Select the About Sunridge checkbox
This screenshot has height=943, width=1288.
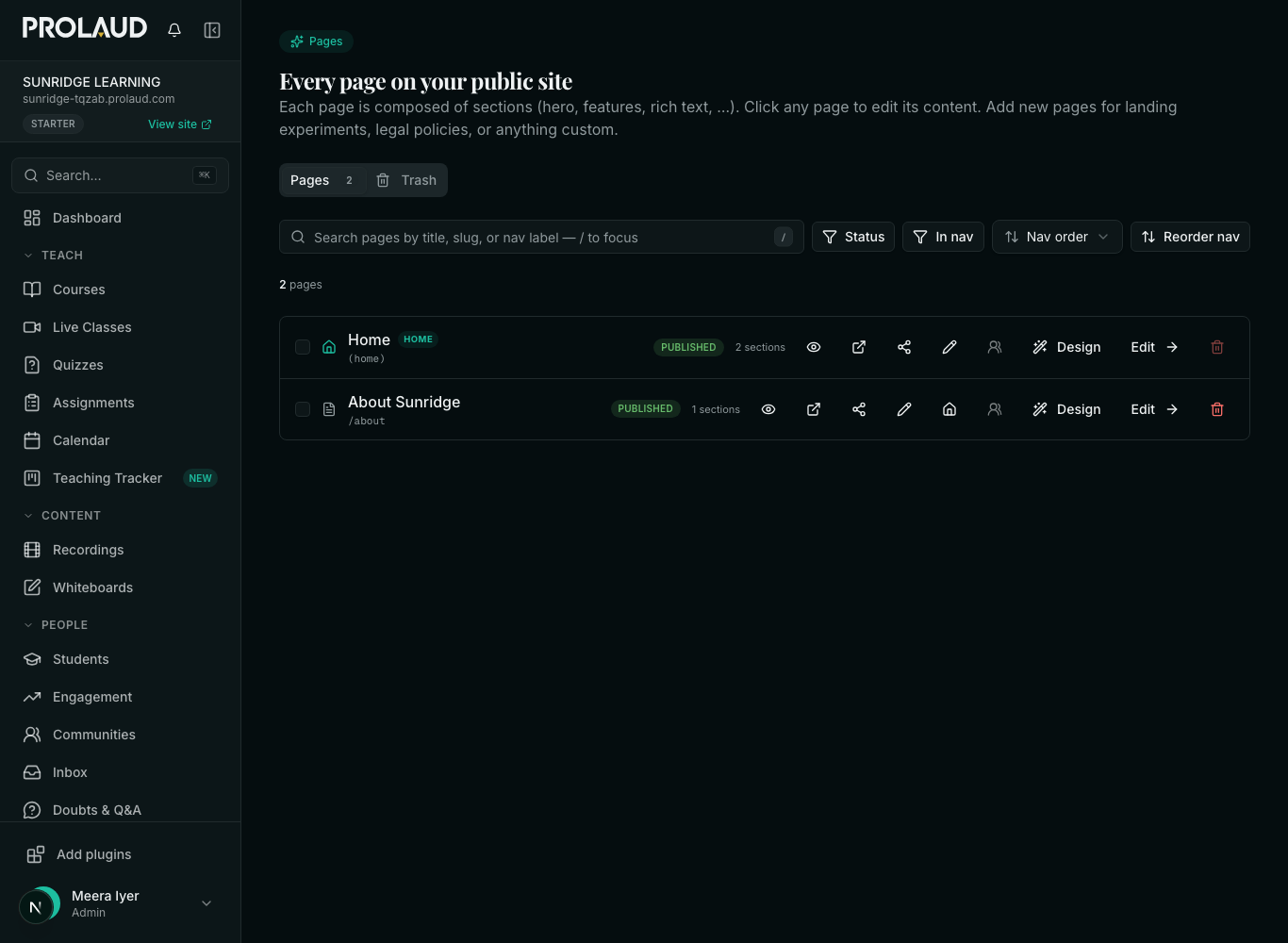pyautogui.click(x=303, y=409)
